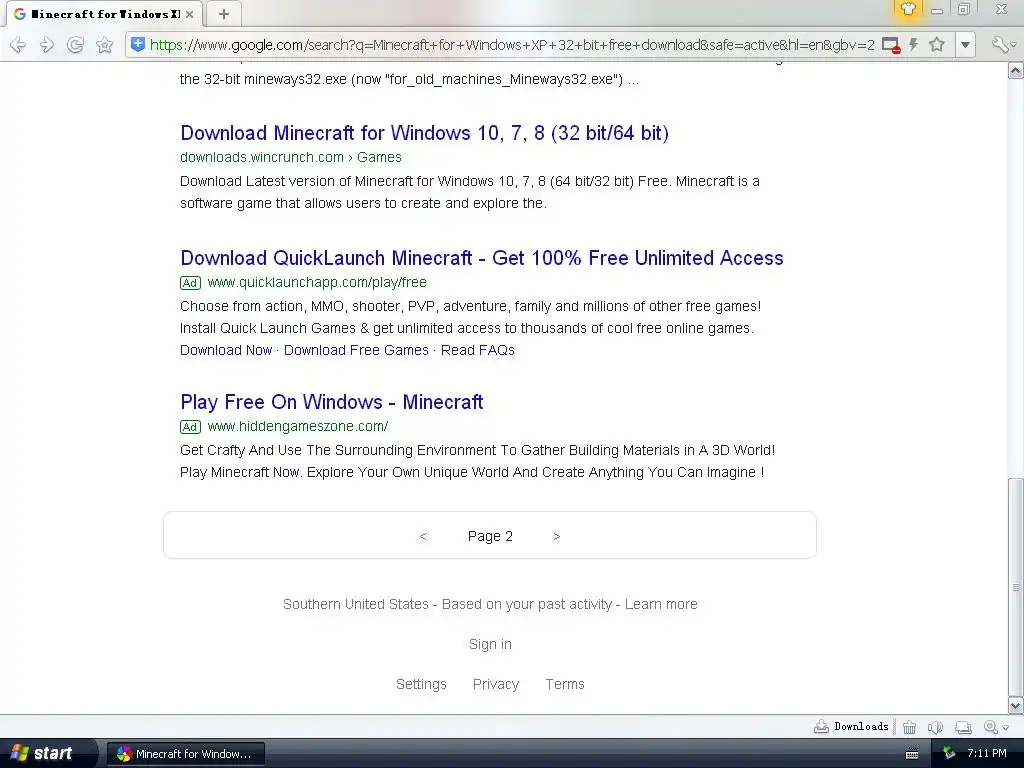Viewport: 1024px width, 768px height.
Task: Switch to the Minecraft for Windows tab
Action: 104,14
